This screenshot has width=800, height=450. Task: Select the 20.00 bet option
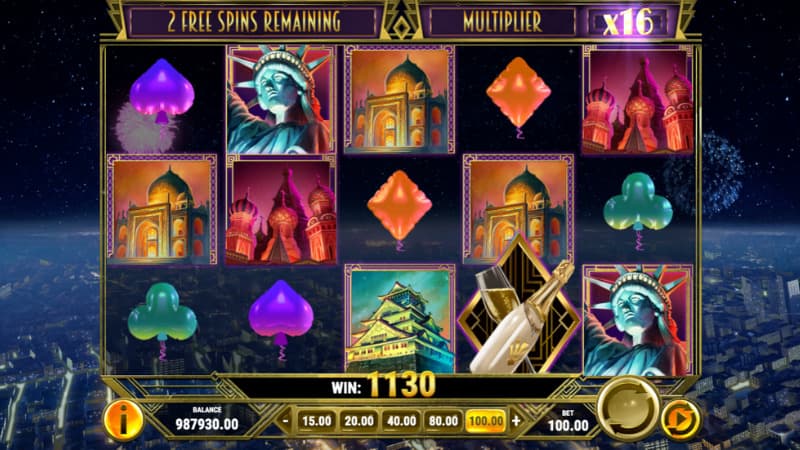click(x=359, y=421)
